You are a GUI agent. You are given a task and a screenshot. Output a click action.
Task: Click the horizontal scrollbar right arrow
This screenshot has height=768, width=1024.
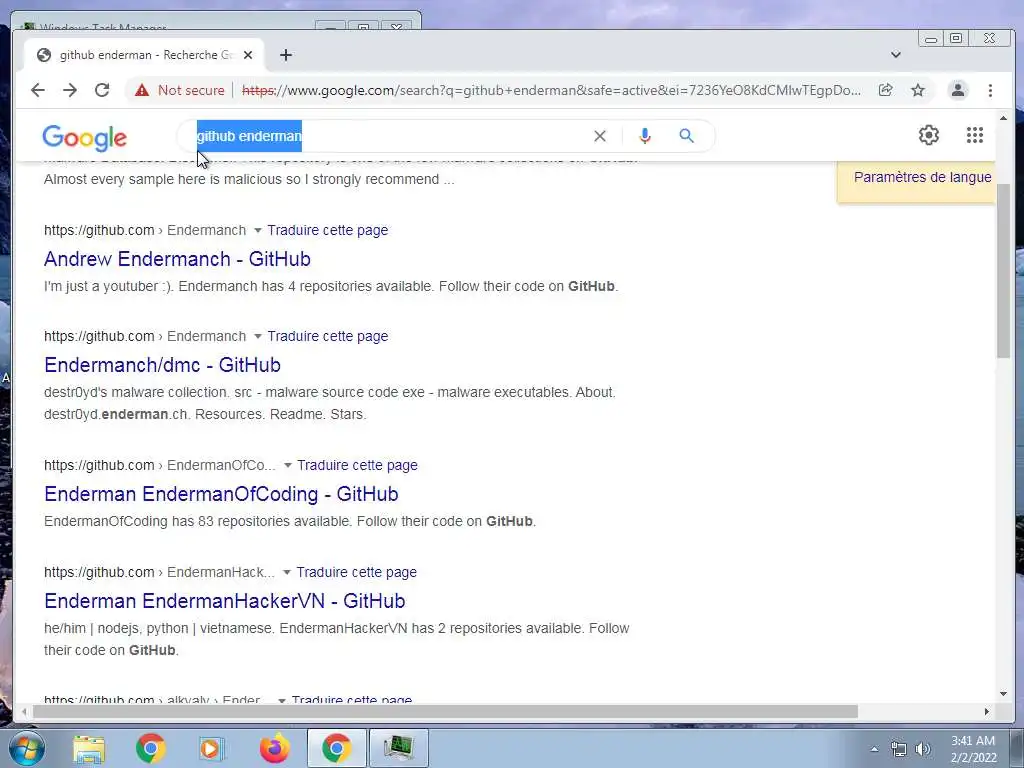point(987,711)
